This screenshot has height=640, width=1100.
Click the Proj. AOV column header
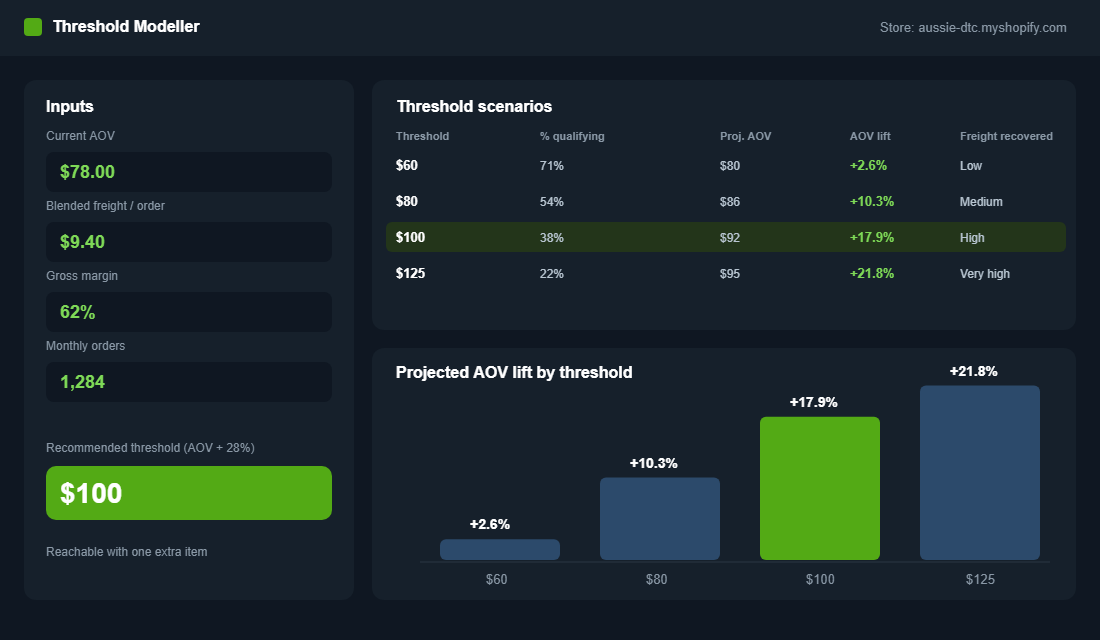tap(745, 136)
